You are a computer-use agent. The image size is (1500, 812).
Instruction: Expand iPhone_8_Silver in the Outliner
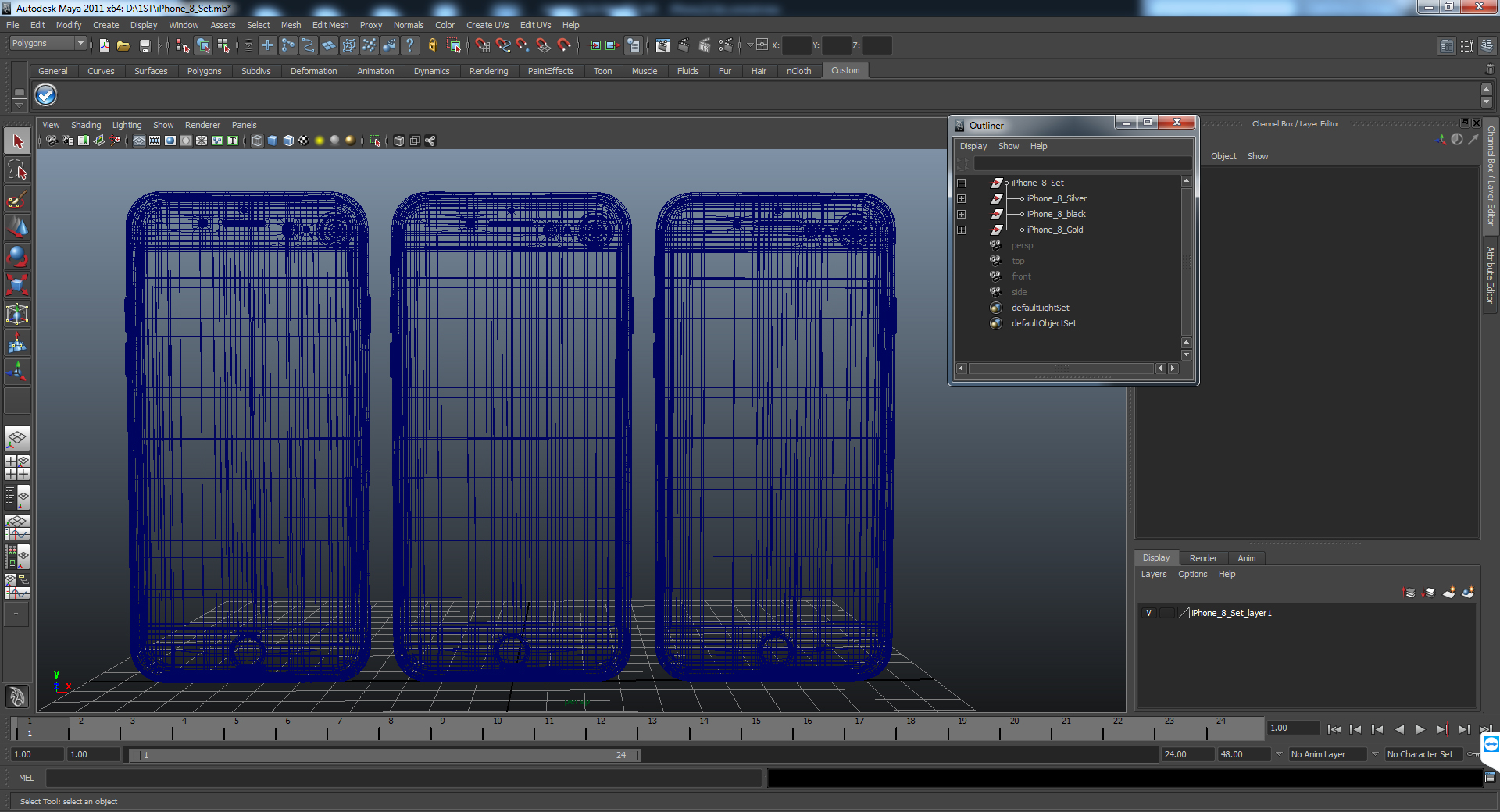click(962, 199)
